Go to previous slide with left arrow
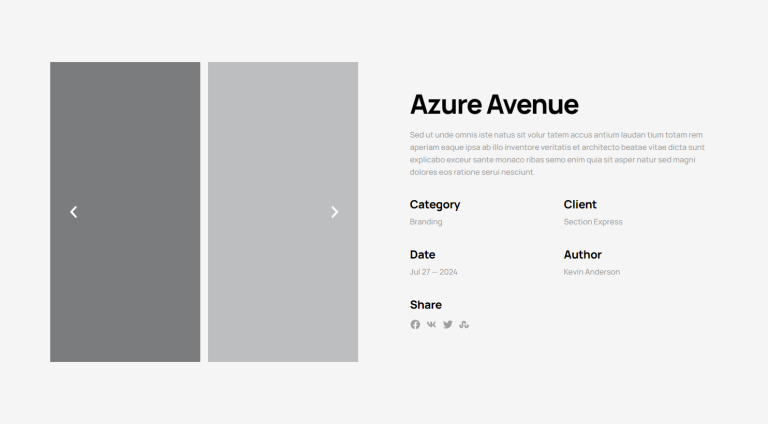 (73, 212)
